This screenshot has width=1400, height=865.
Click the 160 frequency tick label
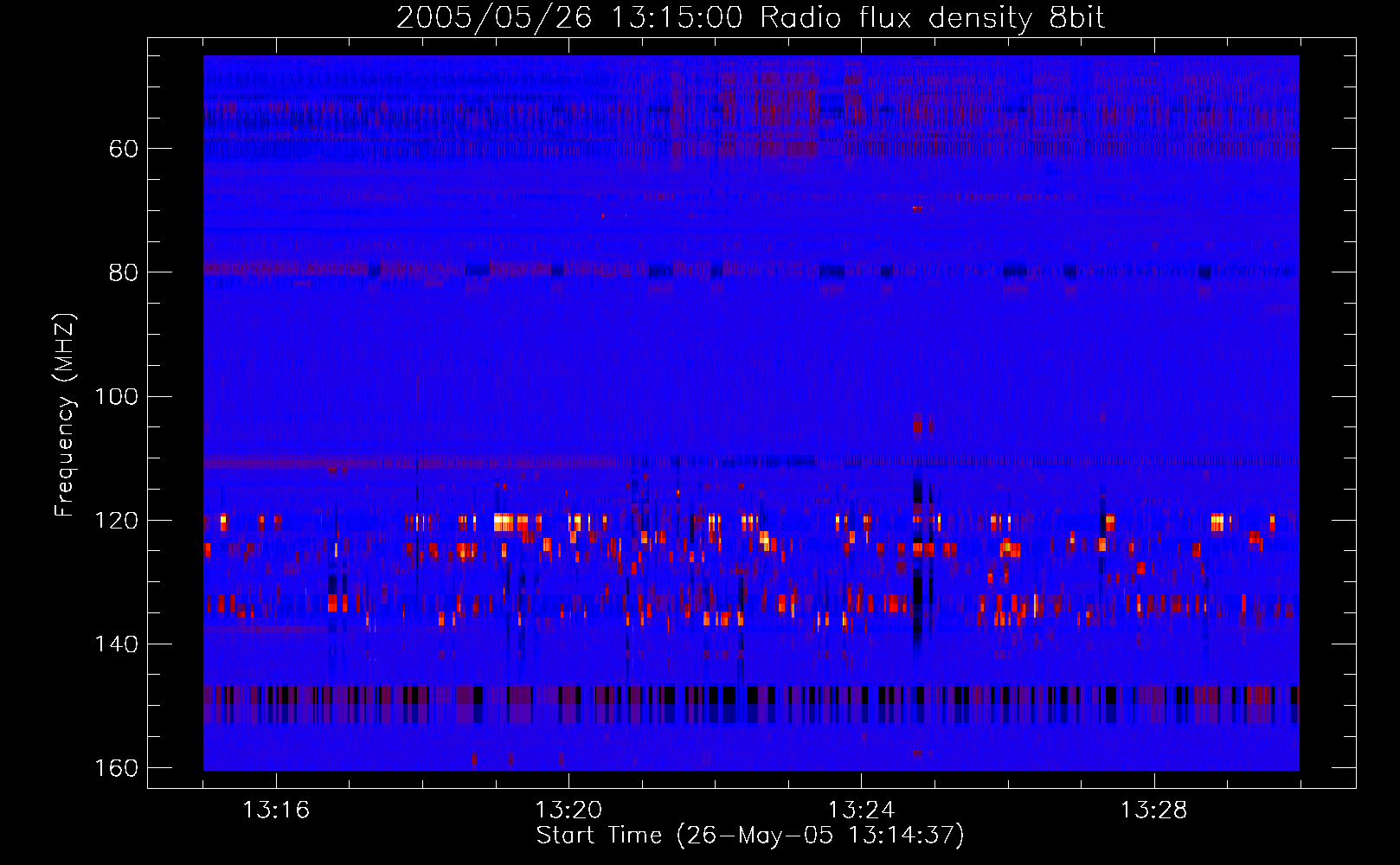pyautogui.click(x=117, y=768)
